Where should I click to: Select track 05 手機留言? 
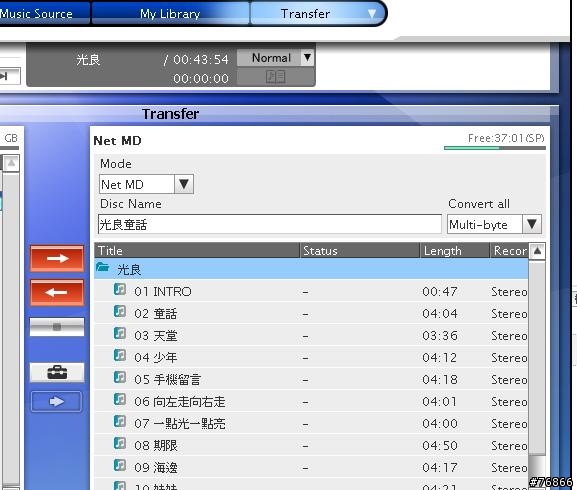[311, 379]
